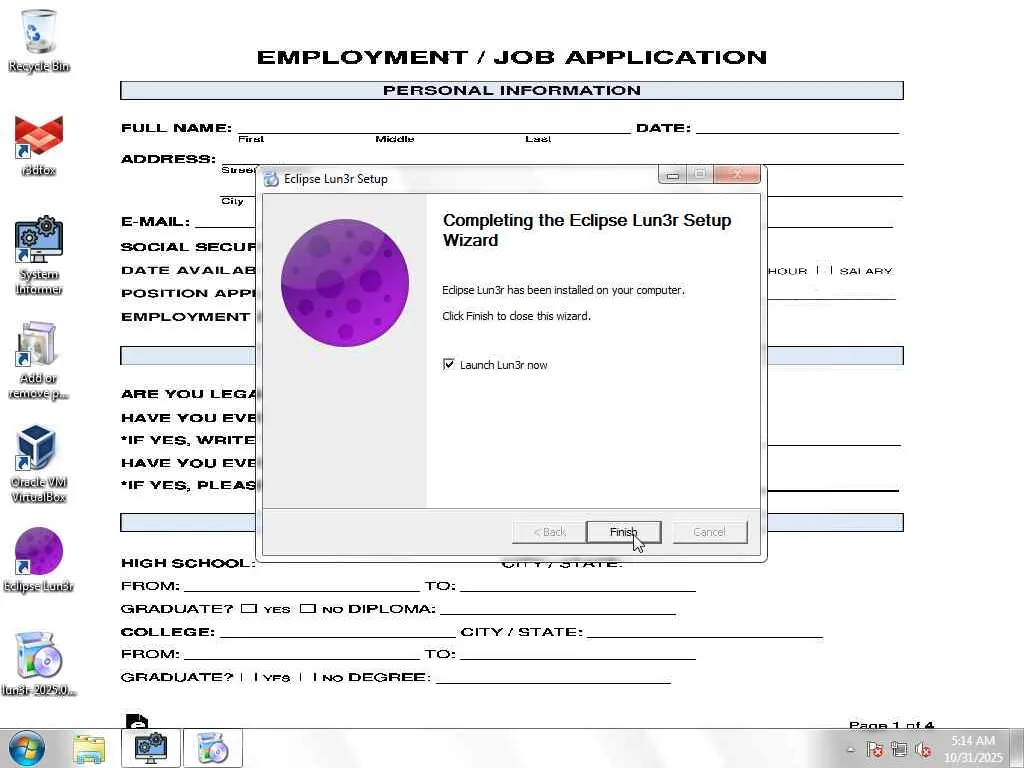Select the Oracle VM VirtualBox shortcut
Viewport: 1024px width, 768px height.
[39, 464]
